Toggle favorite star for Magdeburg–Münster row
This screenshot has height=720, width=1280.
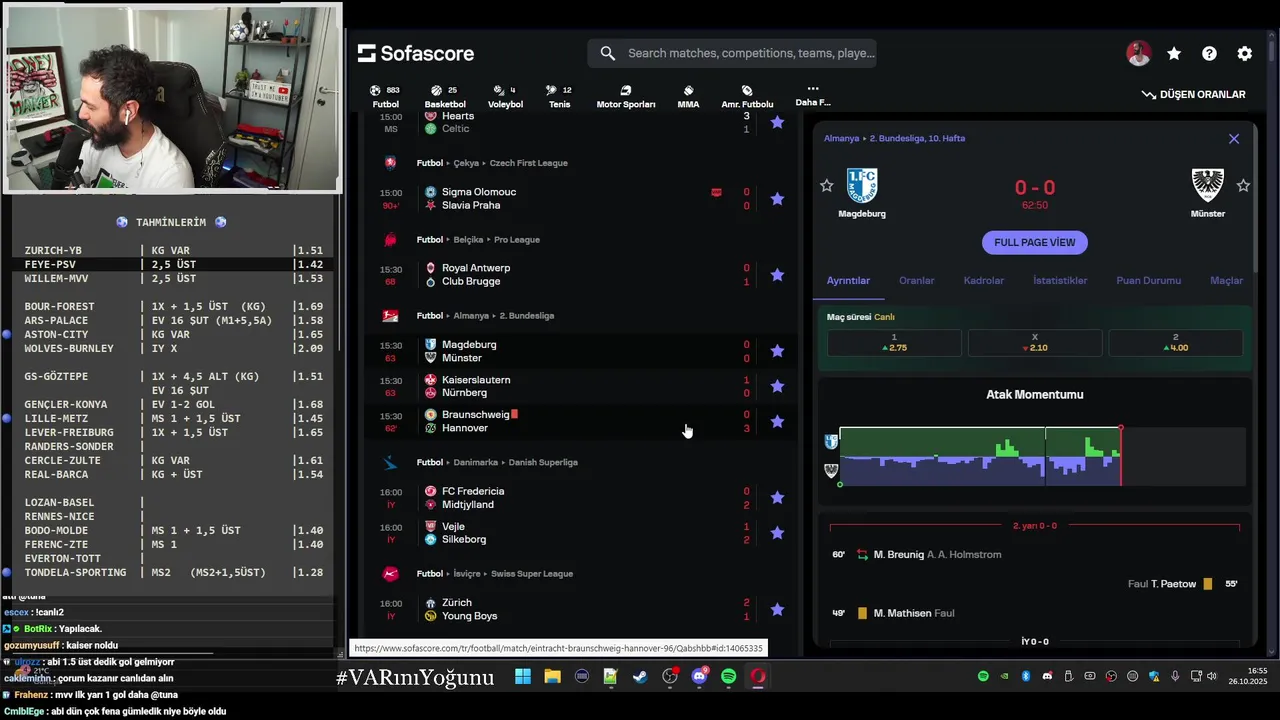[x=777, y=351]
